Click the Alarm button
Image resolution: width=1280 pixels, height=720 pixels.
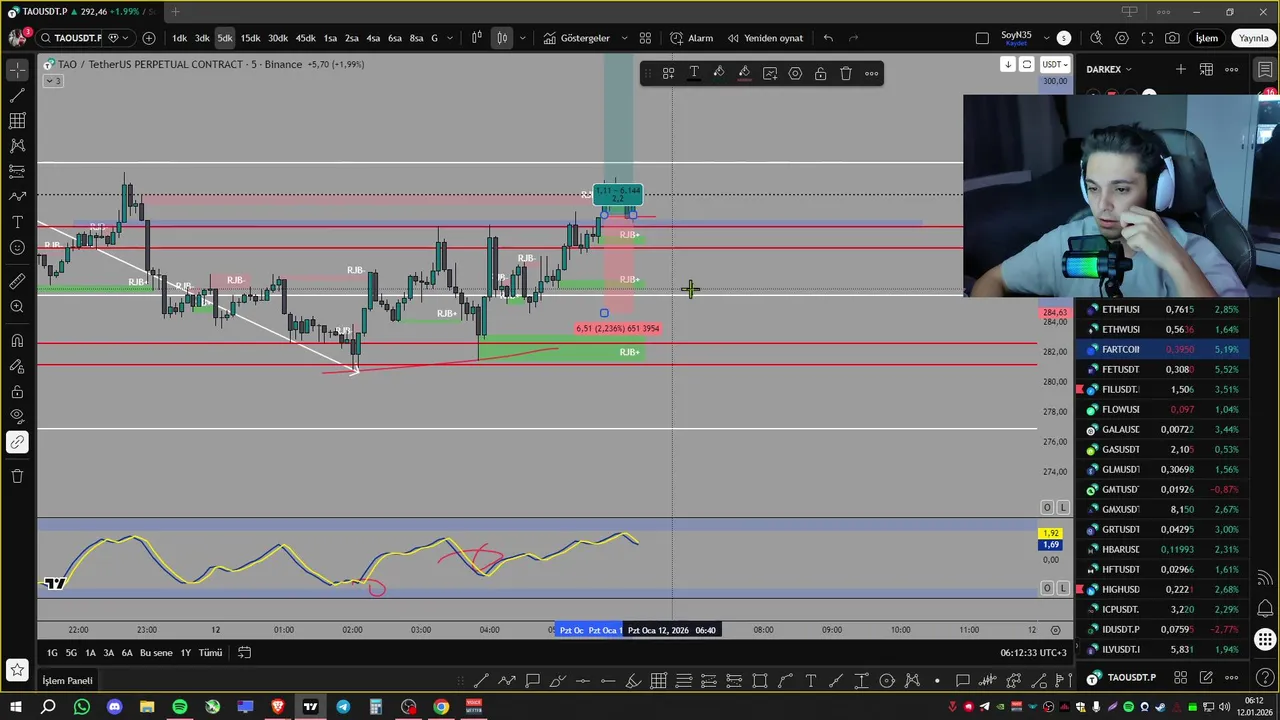[x=692, y=38]
